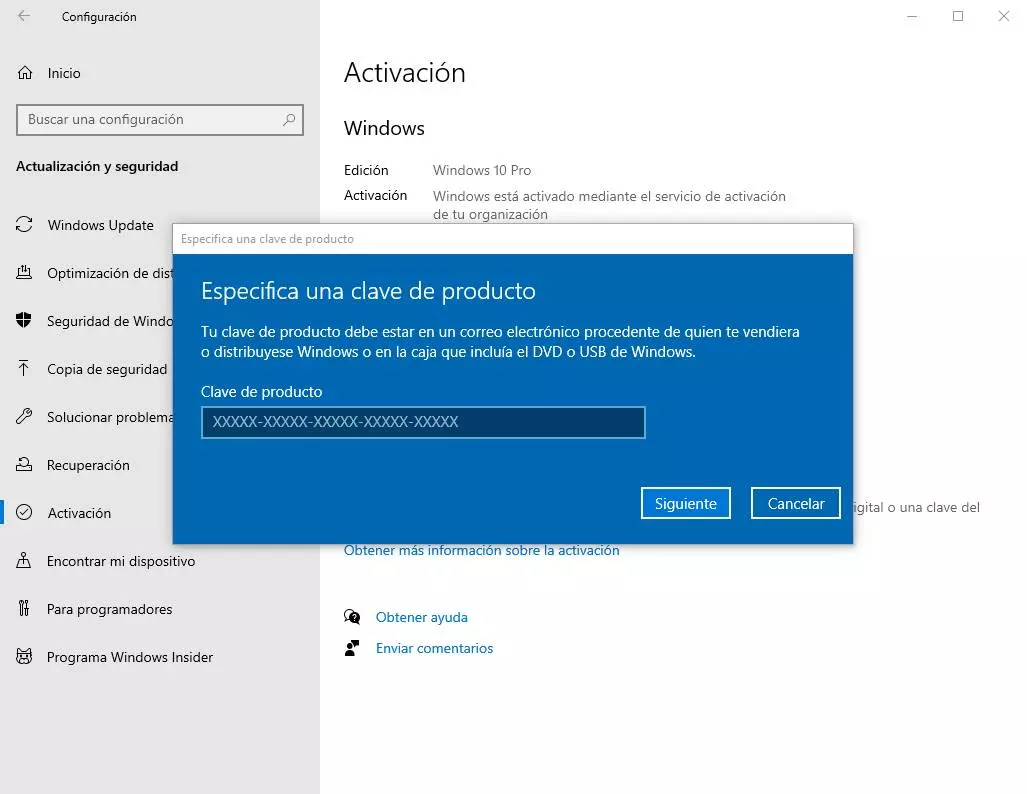Click the Windows Update refresh icon
Image resolution: width=1027 pixels, height=794 pixels.
(24, 225)
